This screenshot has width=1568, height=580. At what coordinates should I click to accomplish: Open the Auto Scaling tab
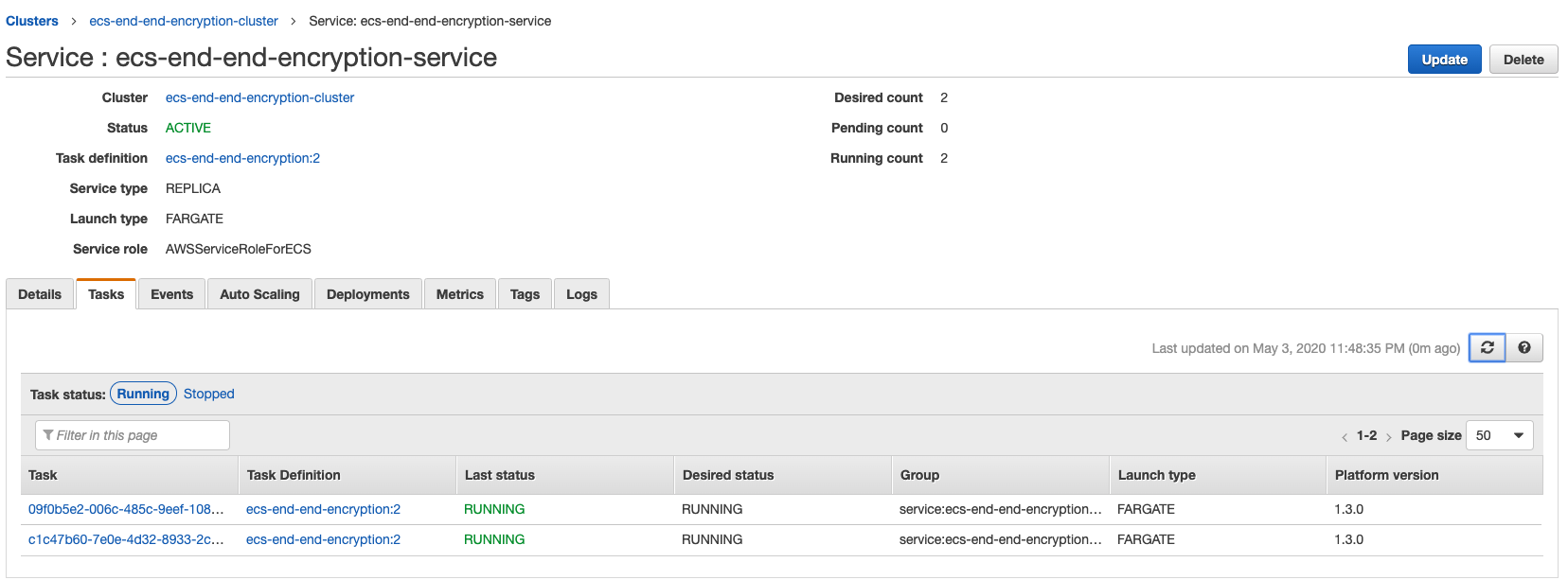click(x=259, y=294)
